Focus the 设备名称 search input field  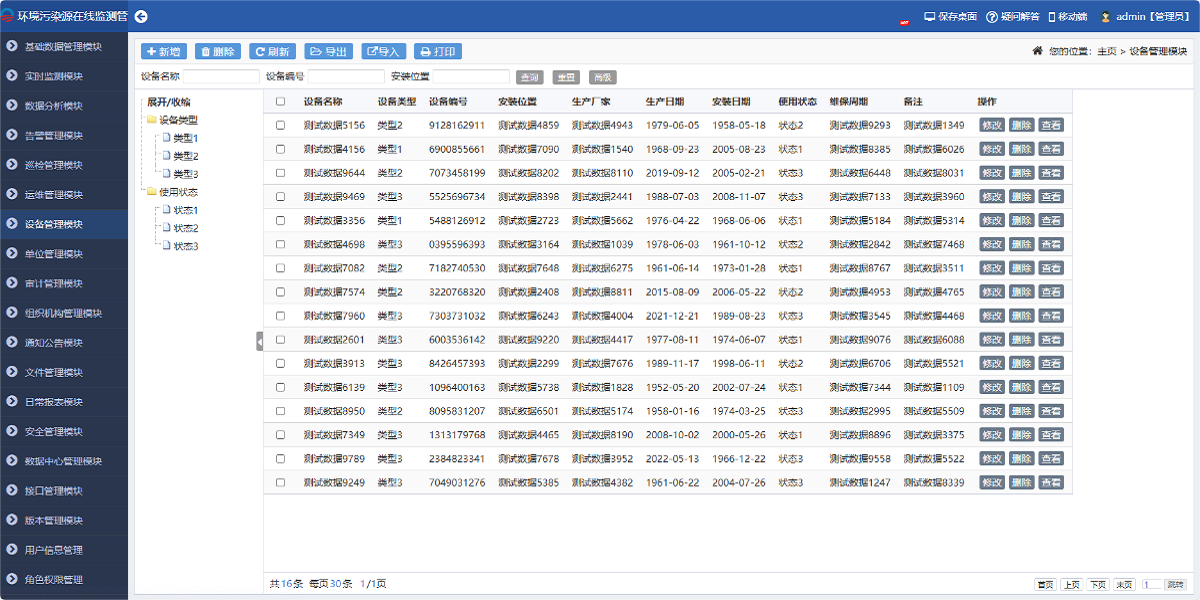220,77
